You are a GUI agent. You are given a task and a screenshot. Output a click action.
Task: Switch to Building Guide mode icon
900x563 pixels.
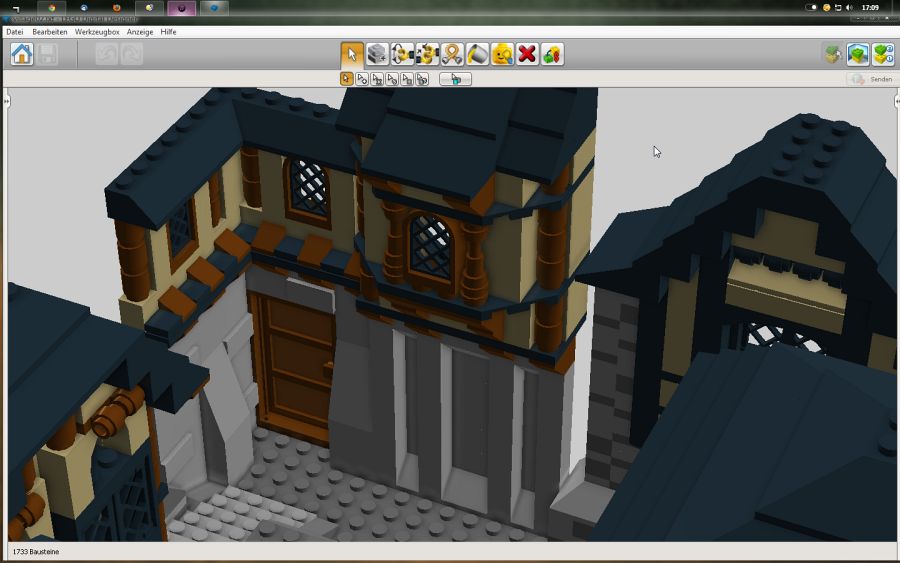point(882,54)
